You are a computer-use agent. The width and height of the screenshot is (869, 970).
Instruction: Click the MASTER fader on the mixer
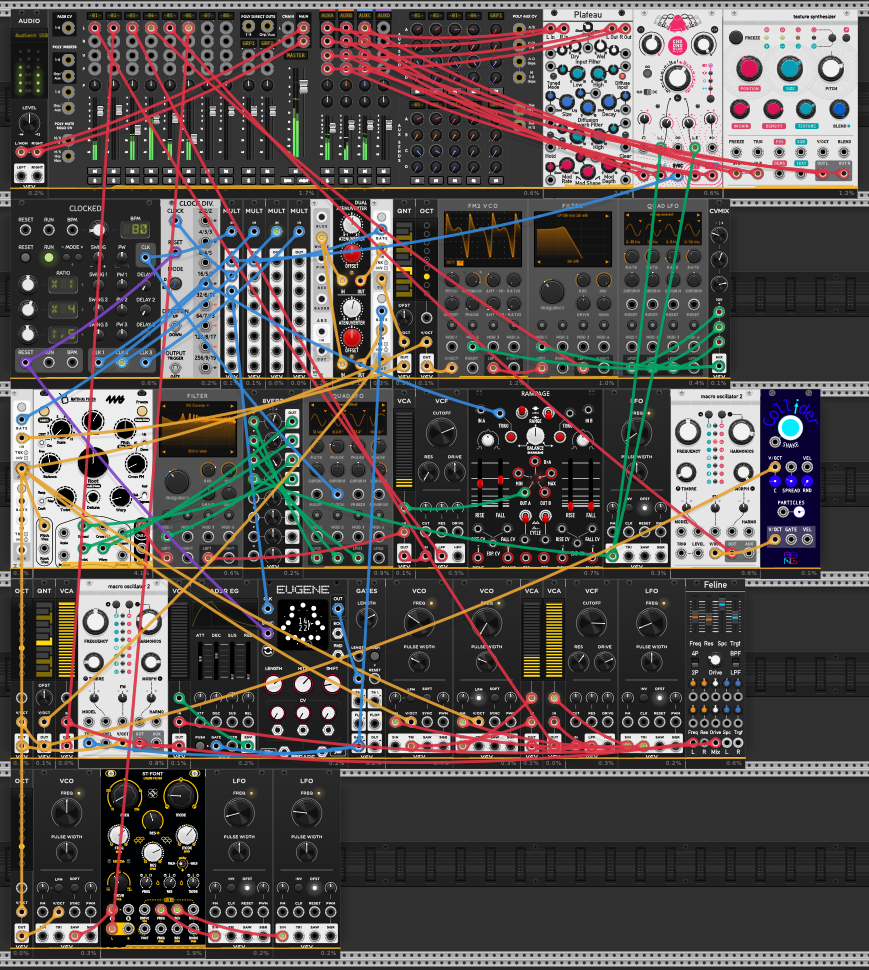[303, 87]
